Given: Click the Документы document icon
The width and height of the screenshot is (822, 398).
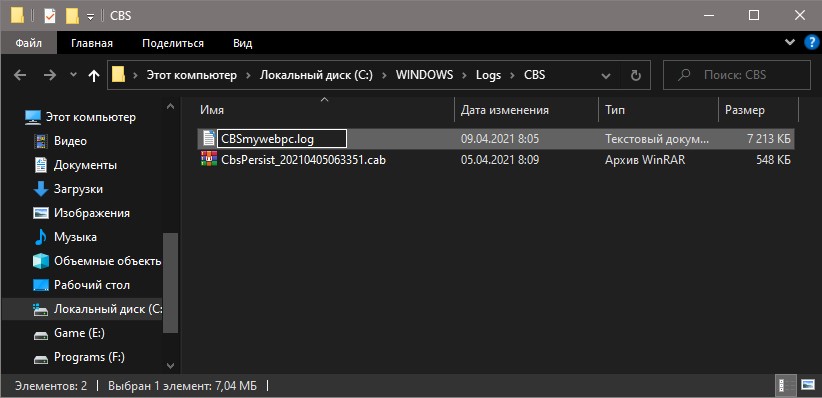Looking at the screenshot, I should tap(40, 165).
